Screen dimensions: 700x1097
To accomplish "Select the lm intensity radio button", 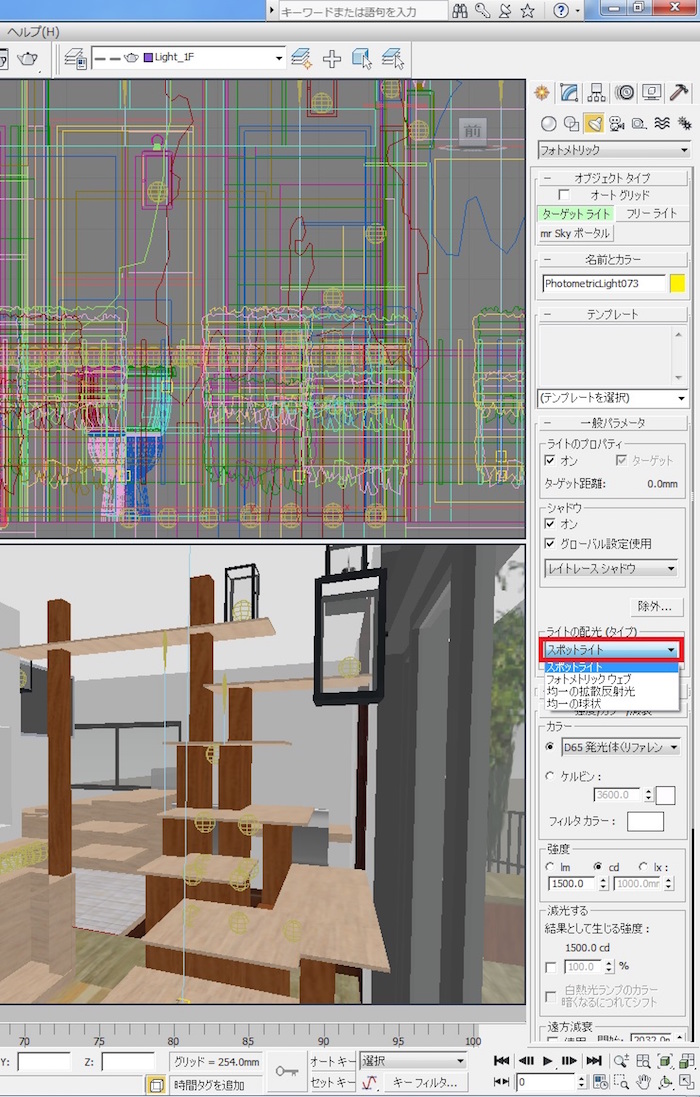I will [x=551, y=866].
